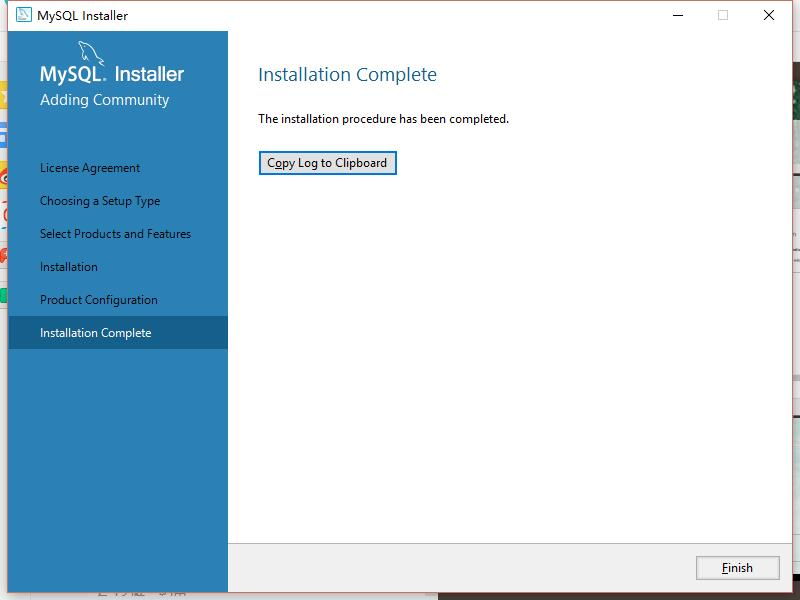This screenshot has width=800, height=600.
Task: Click the MySQL Installer title bar text
Action: [x=83, y=16]
